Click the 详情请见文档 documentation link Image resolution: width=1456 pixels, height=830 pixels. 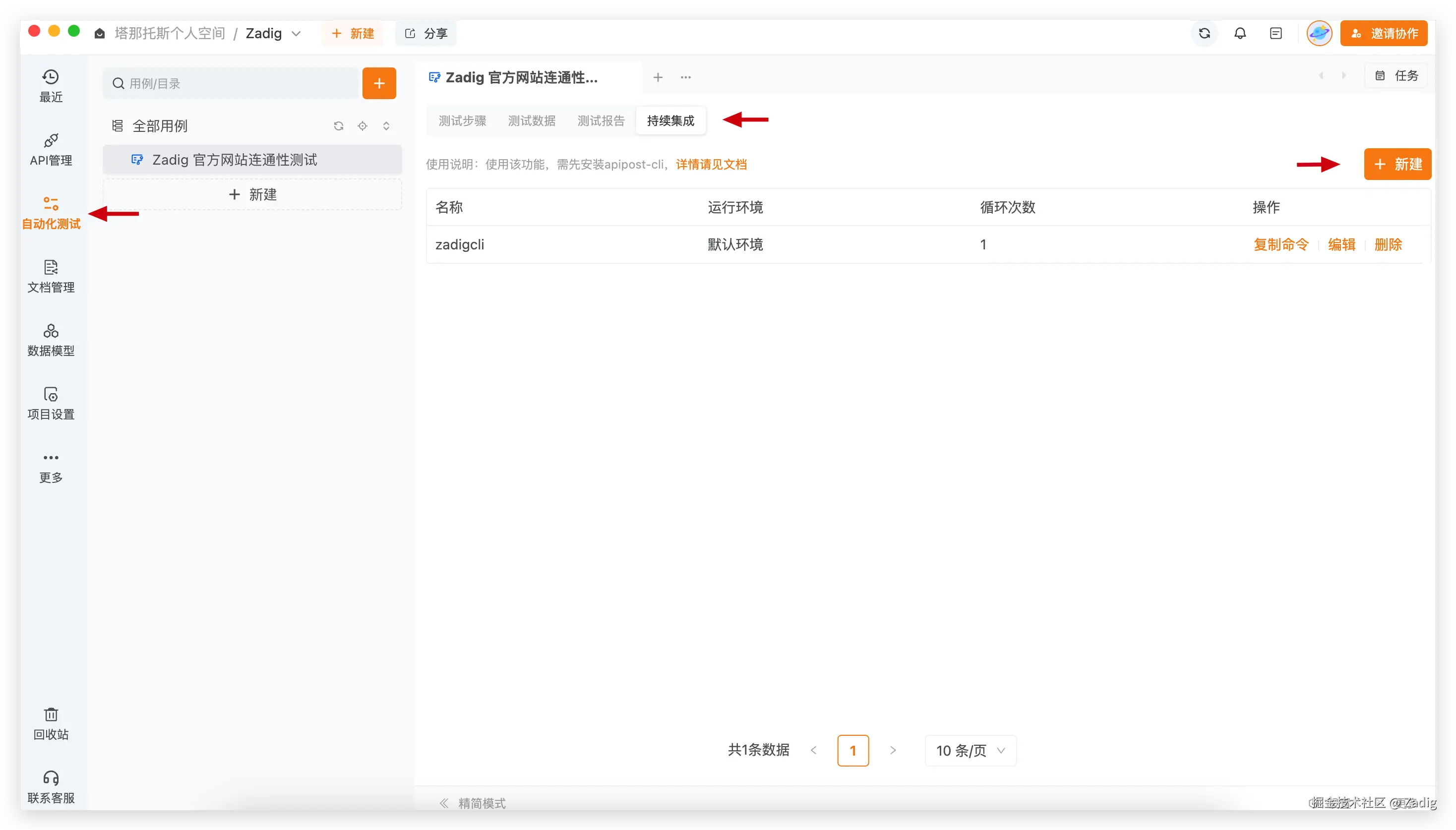(x=711, y=165)
